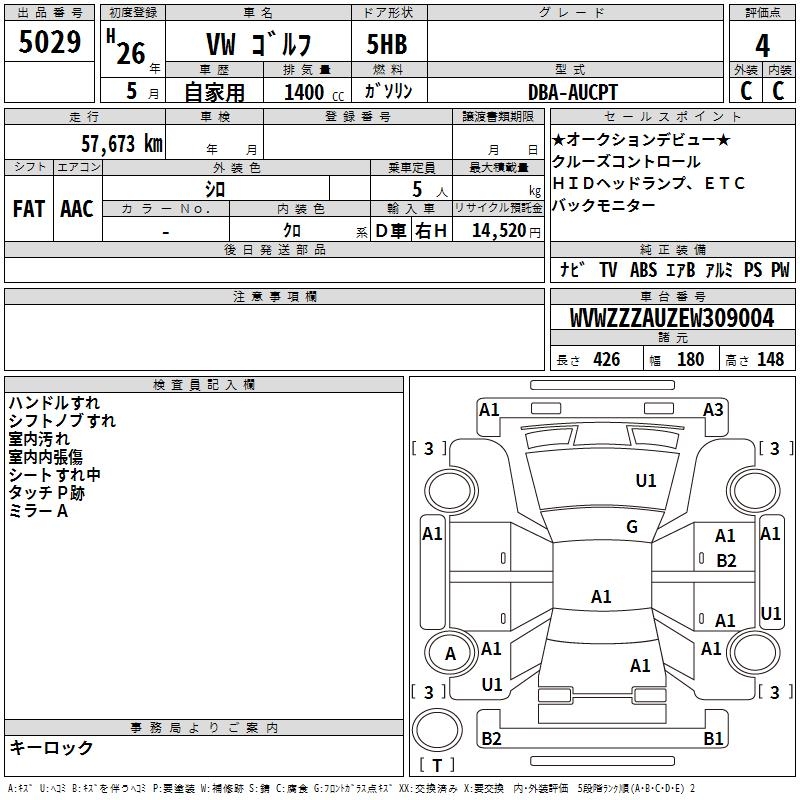Click the B1 mark on the diagram
Screen dimensions: 800x800
point(713,739)
